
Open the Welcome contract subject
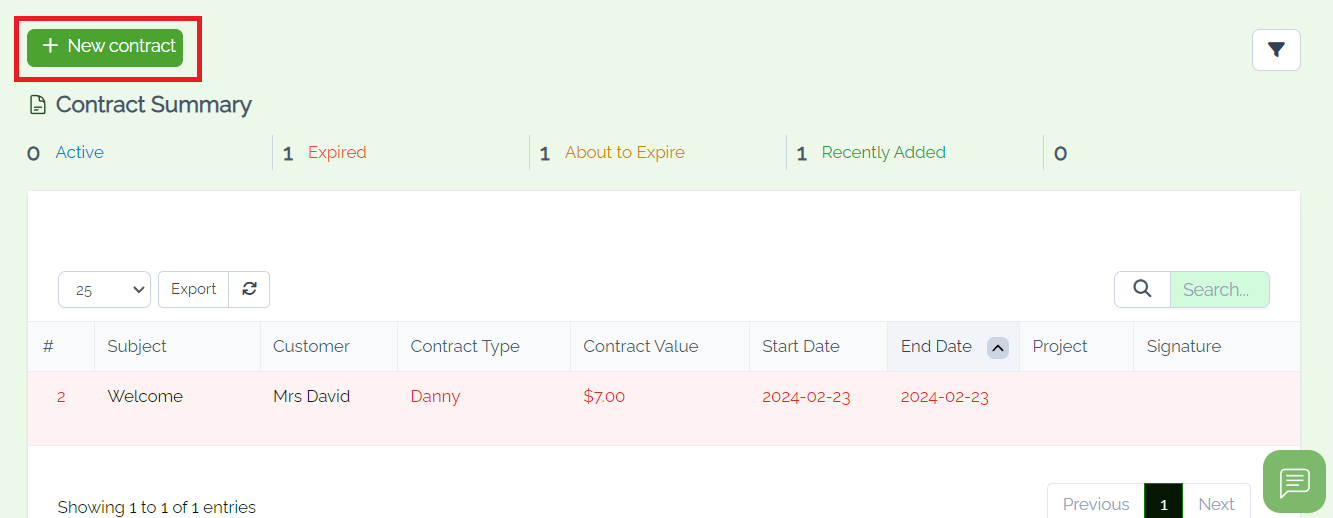[145, 396]
